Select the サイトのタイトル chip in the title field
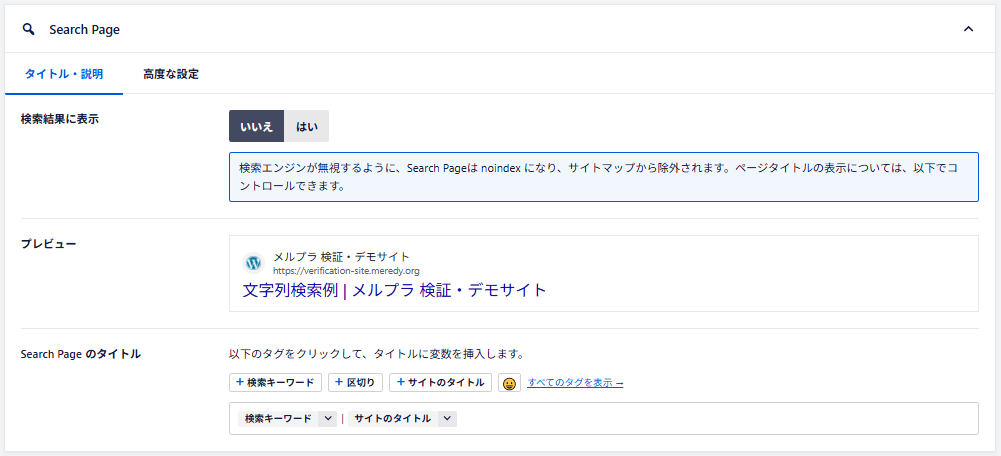Screen dimensions: 1001x456 392,419
